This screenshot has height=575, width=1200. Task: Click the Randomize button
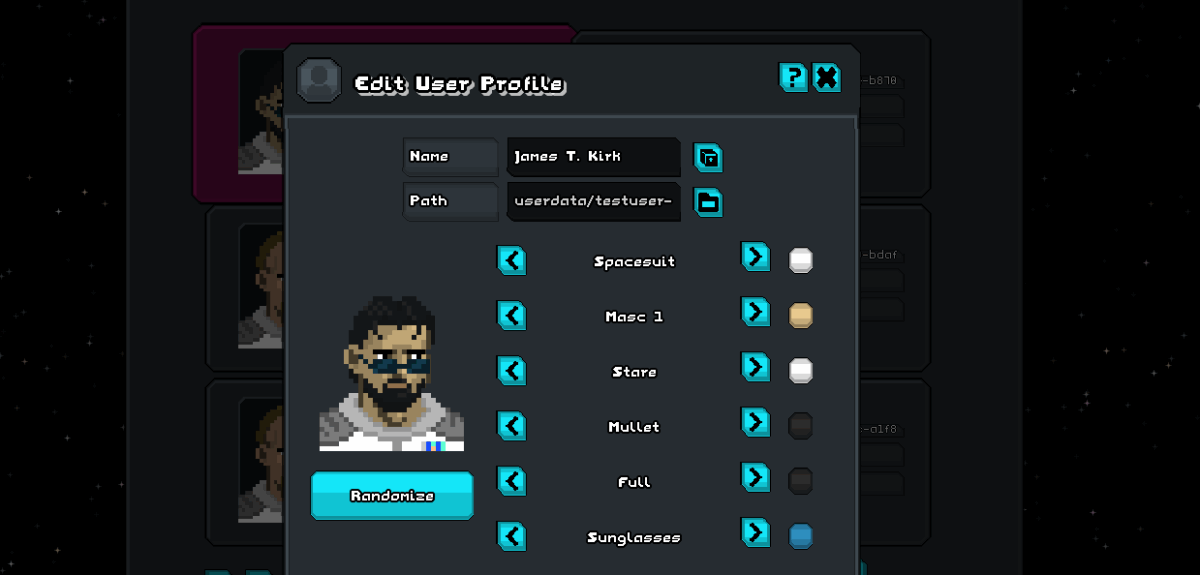point(392,496)
